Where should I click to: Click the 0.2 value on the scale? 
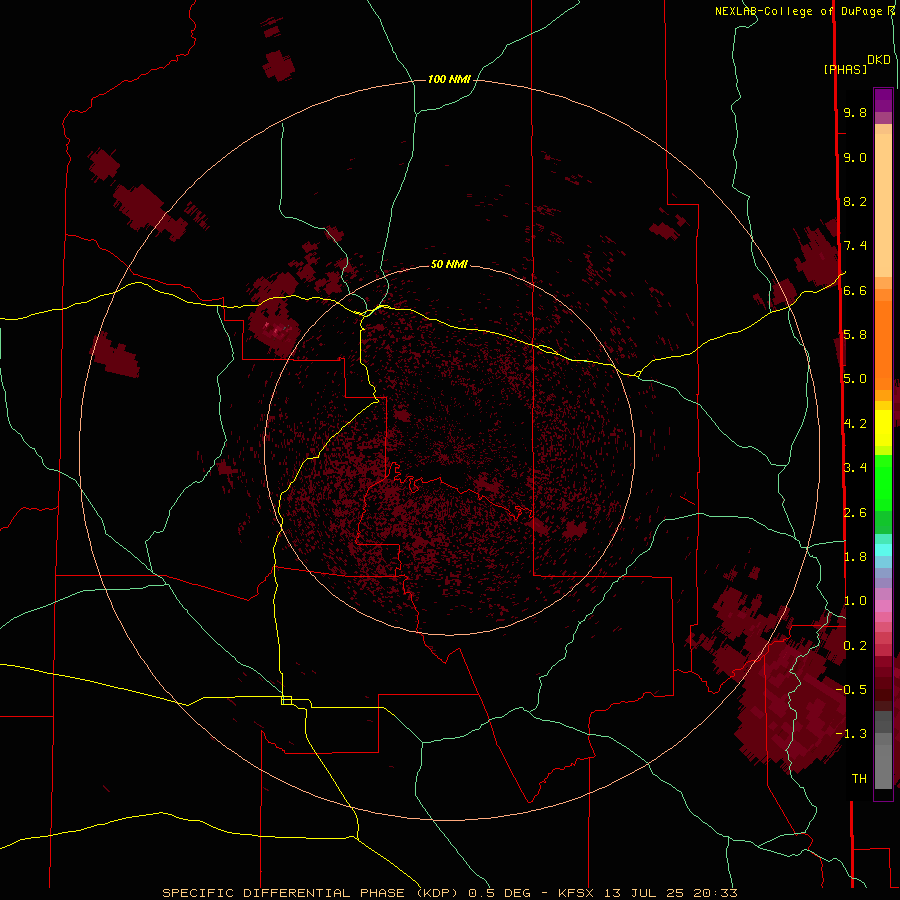[855, 646]
